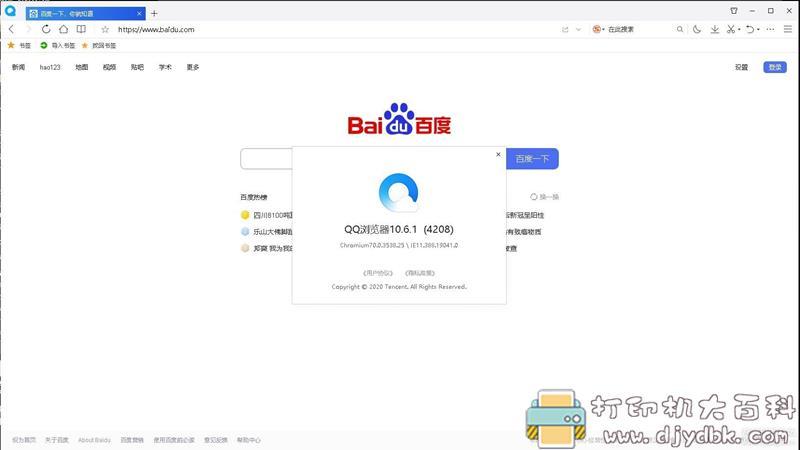Open the About Baidu footer link

click(94, 440)
